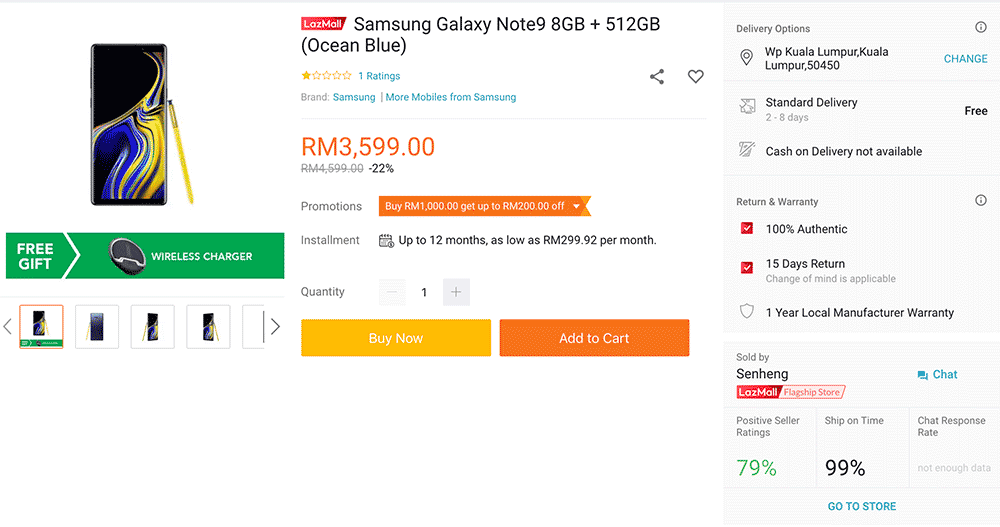Open the Samsung brand link
This screenshot has height=527, width=1000.
pos(354,97)
